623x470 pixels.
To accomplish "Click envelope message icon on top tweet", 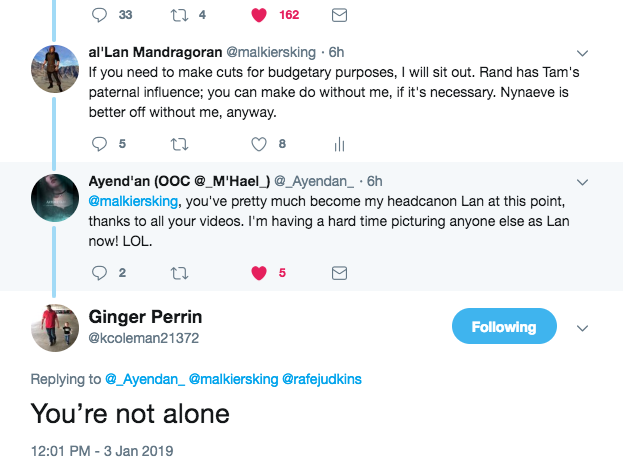I will (x=339, y=15).
